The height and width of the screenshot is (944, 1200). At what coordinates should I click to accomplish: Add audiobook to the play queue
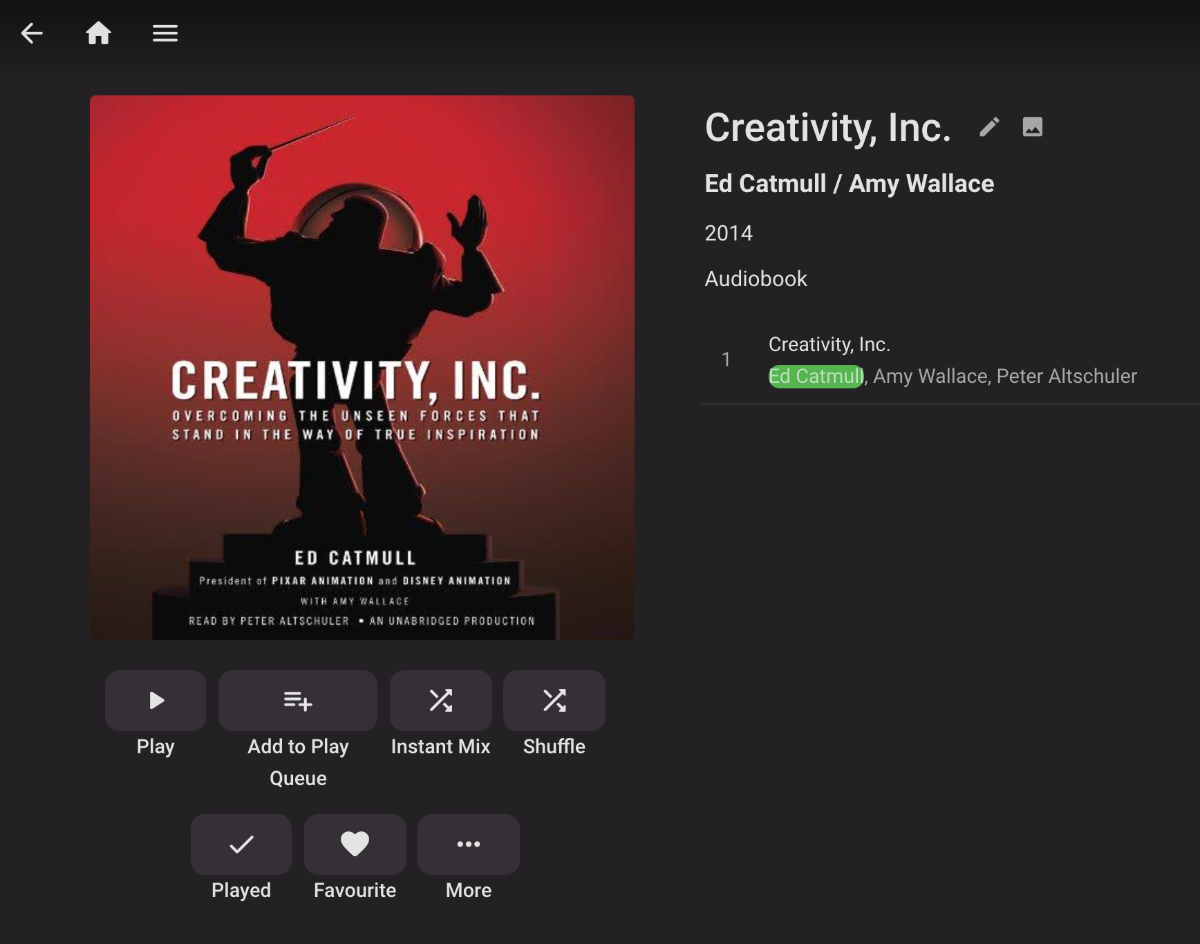tap(297, 701)
